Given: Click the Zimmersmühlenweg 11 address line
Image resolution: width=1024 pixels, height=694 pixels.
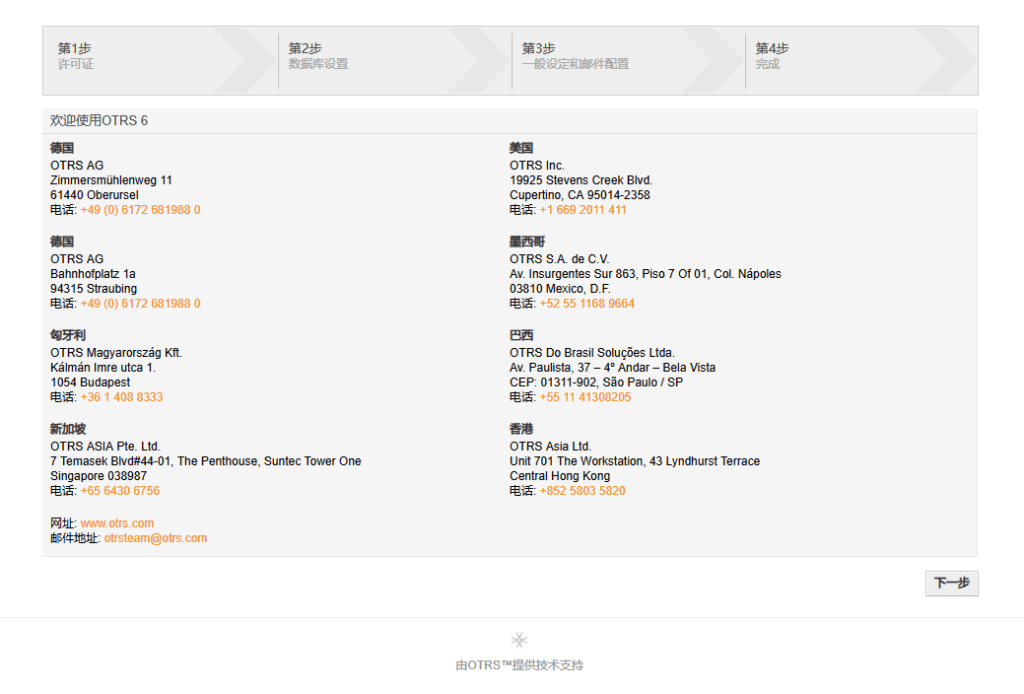Looking at the screenshot, I should pyautogui.click(x=111, y=180).
